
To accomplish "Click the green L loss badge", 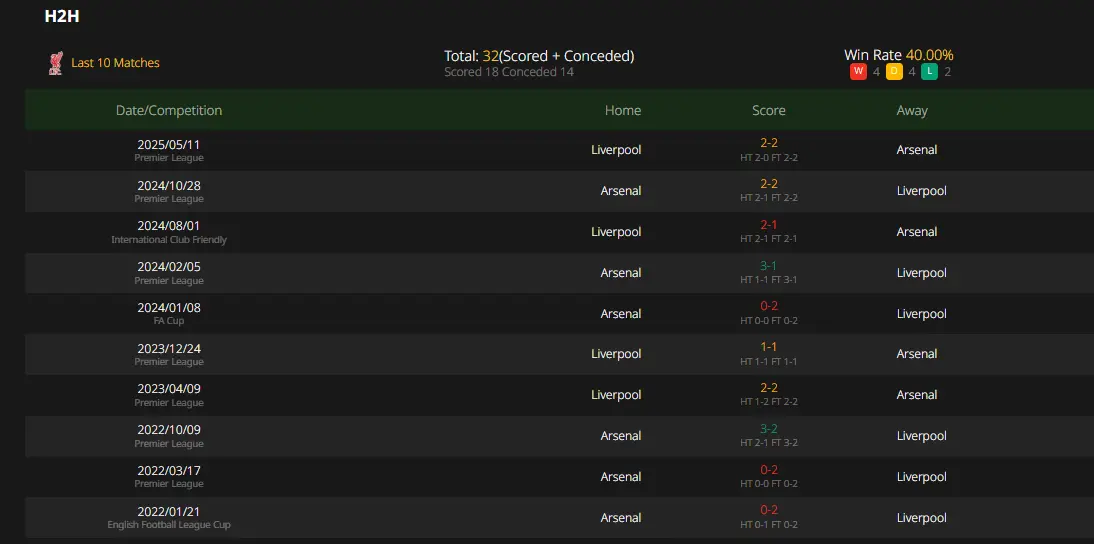I will coord(929,71).
